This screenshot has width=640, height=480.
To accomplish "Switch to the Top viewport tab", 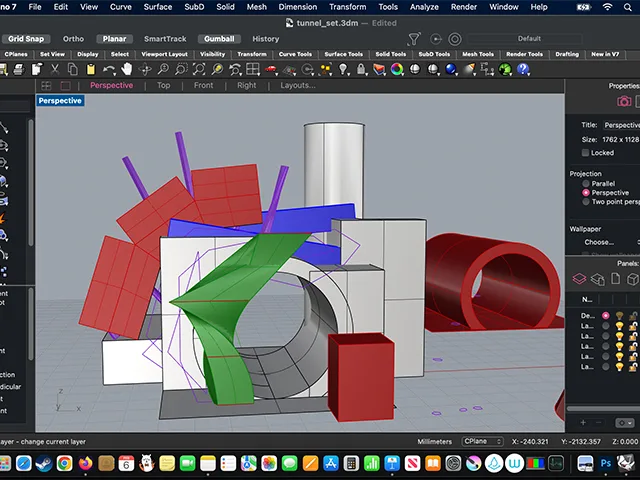I will pos(163,85).
